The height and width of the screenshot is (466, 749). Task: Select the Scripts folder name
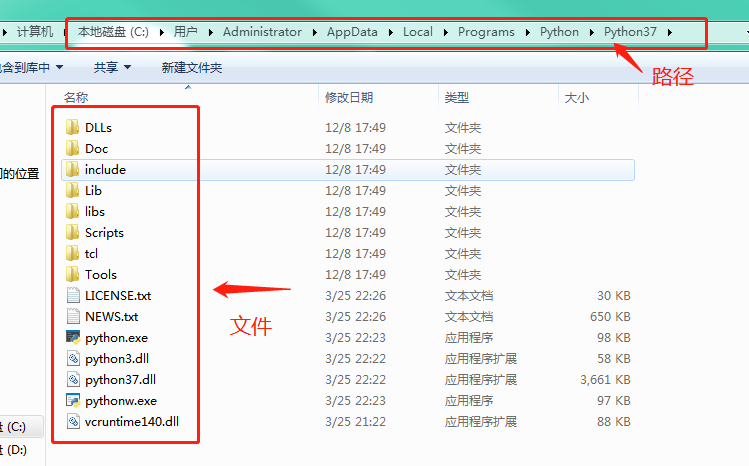pos(104,233)
